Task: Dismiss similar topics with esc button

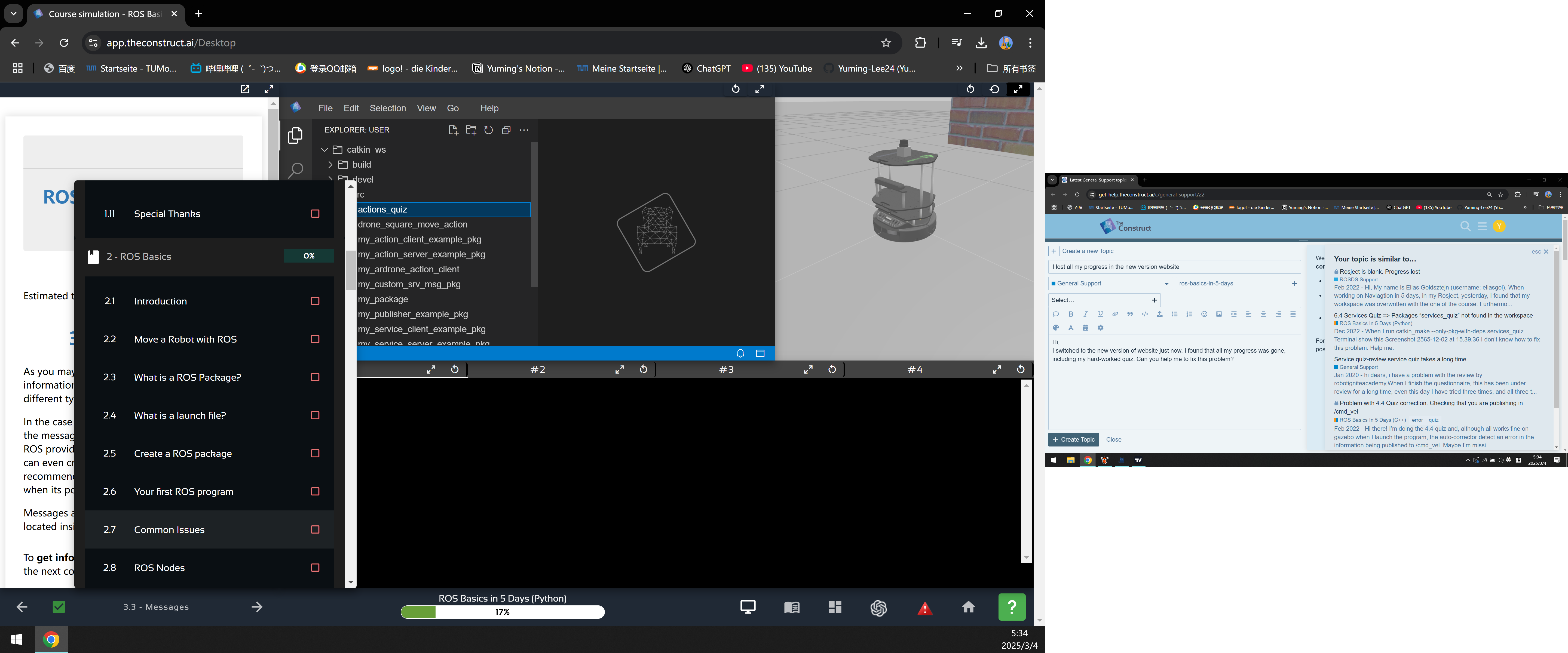Action: (1540, 252)
